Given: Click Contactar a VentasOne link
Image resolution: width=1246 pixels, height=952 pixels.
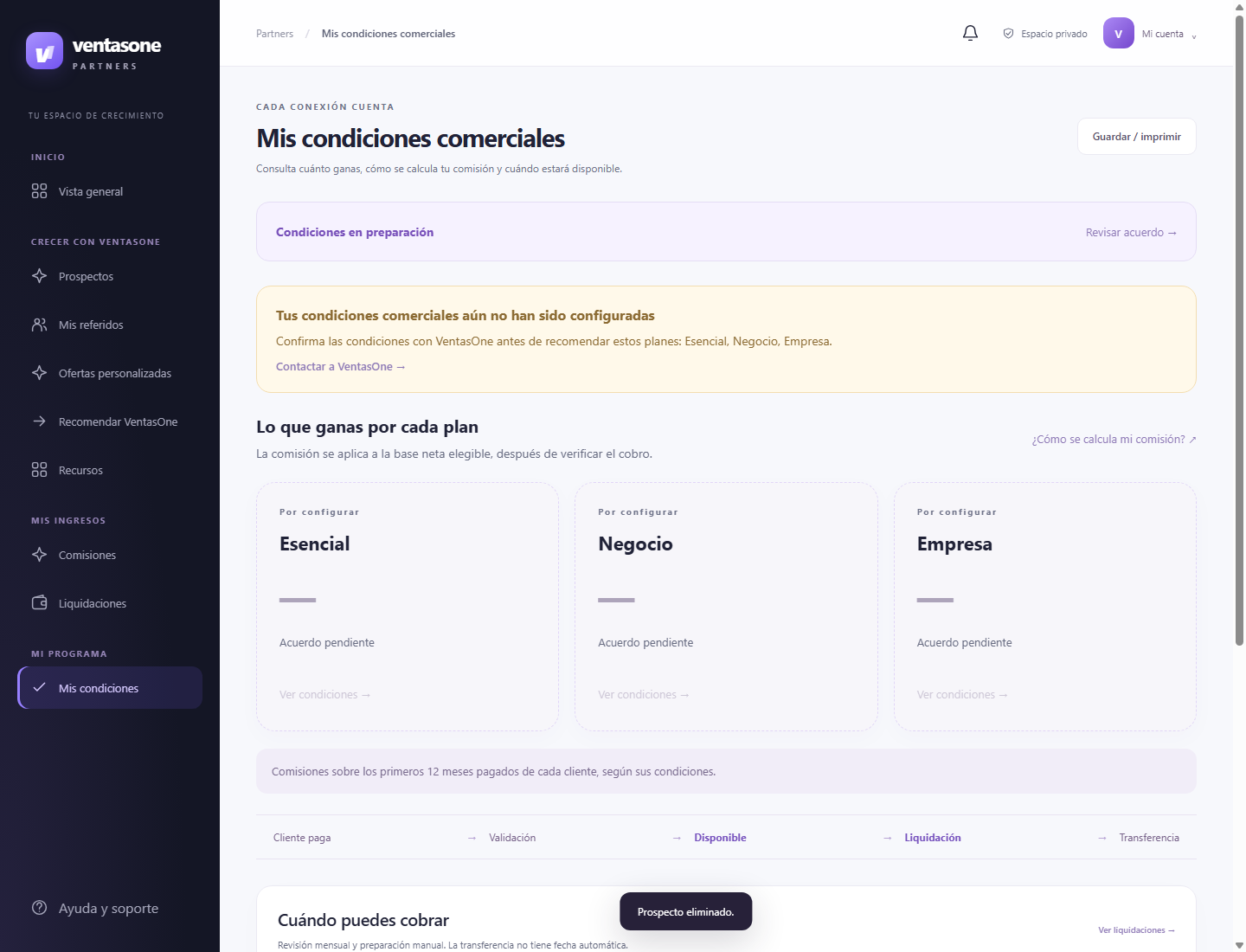Looking at the screenshot, I should 340,367.
